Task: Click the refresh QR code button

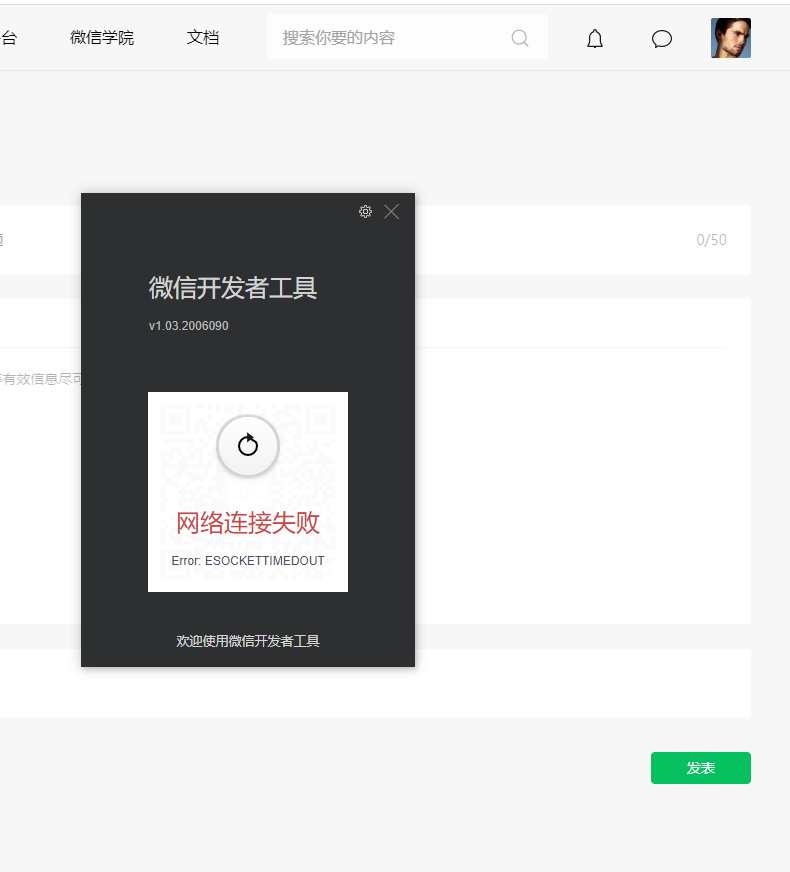Action: [247, 446]
